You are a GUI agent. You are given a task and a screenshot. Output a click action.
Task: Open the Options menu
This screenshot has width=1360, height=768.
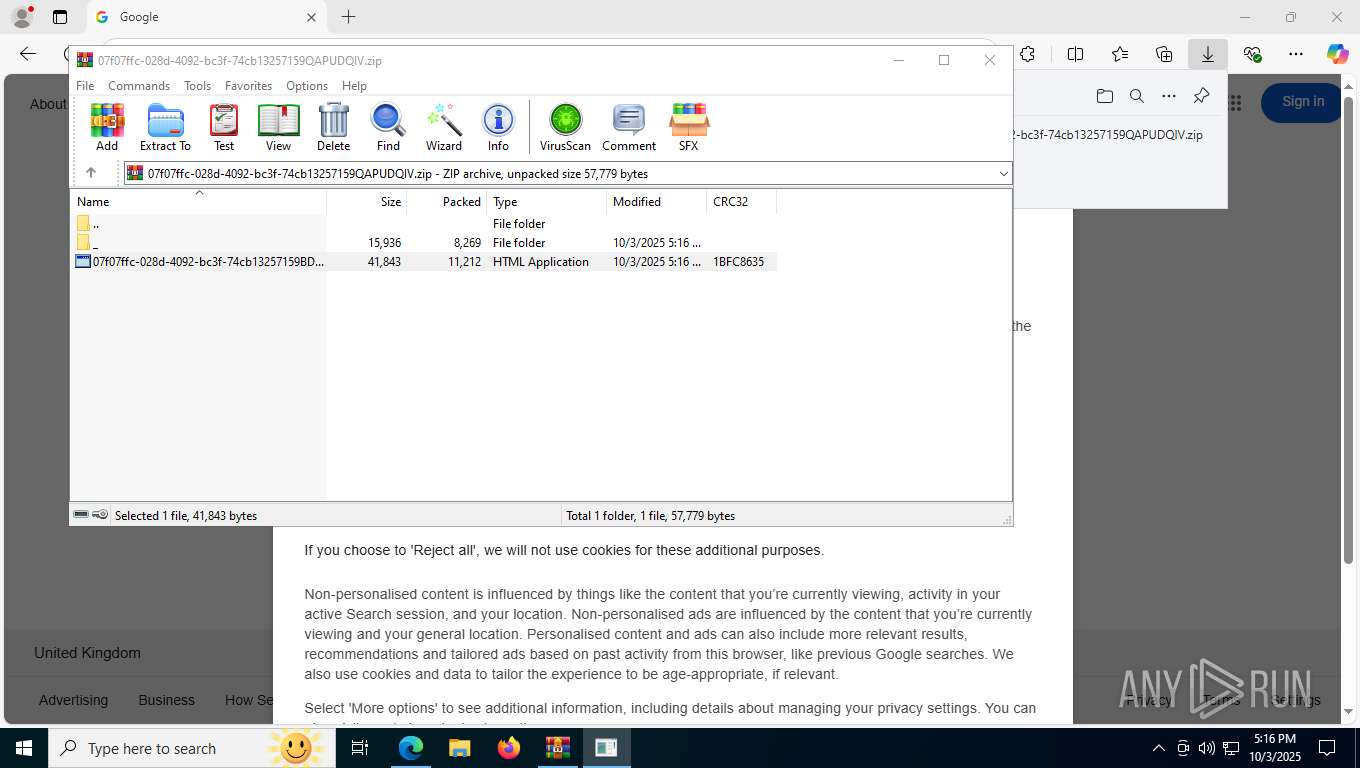click(x=307, y=86)
